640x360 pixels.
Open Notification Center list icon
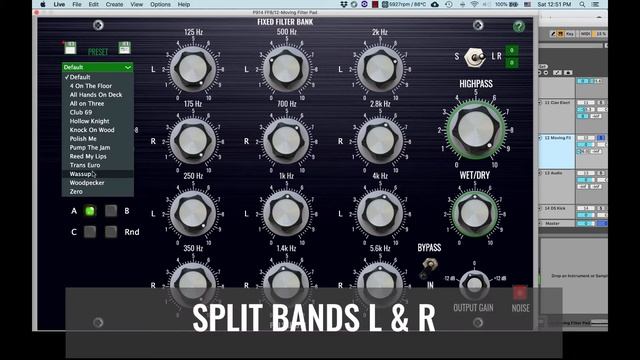click(596, 4)
